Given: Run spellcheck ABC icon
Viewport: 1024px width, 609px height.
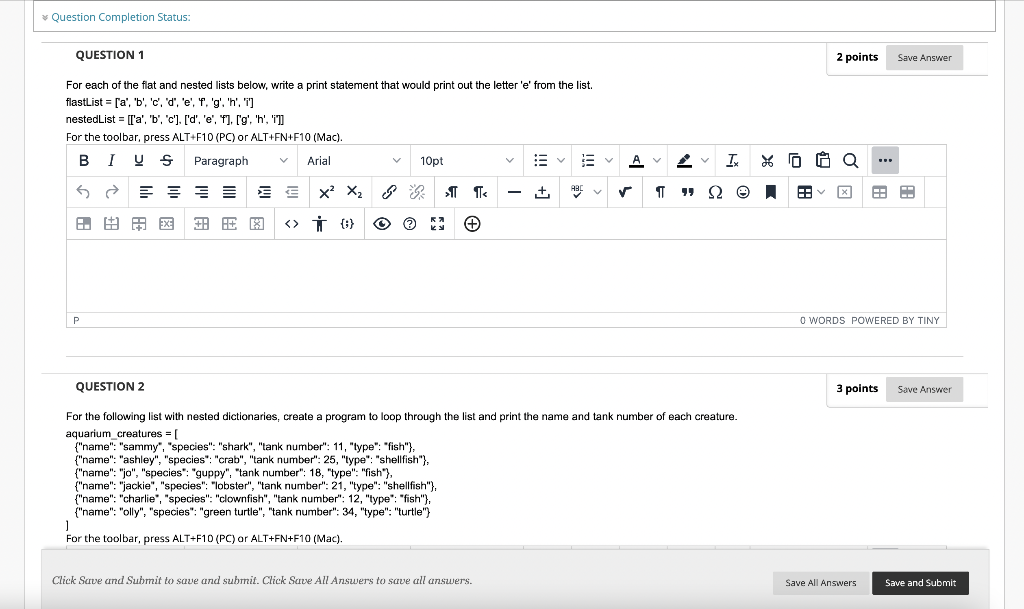Looking at the screenshot, I should pos(577,192).
